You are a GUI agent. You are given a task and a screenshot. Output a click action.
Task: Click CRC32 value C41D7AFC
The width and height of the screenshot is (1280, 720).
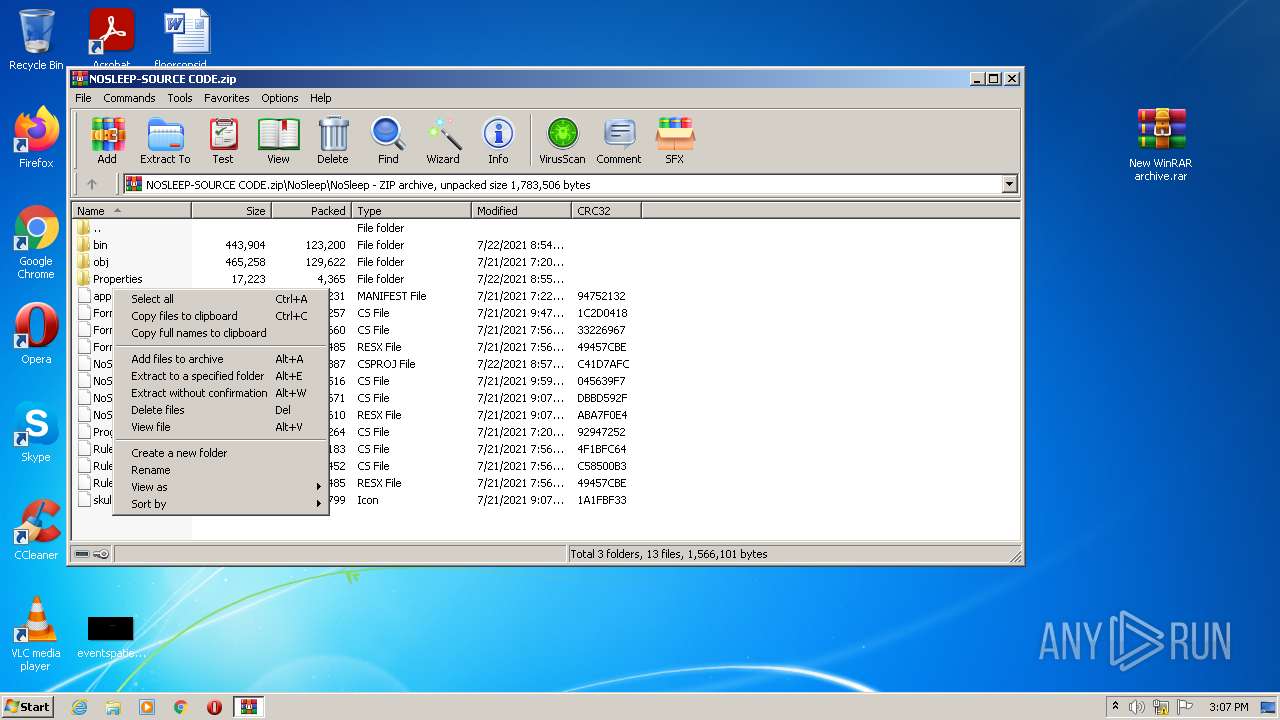click(602, 364)
